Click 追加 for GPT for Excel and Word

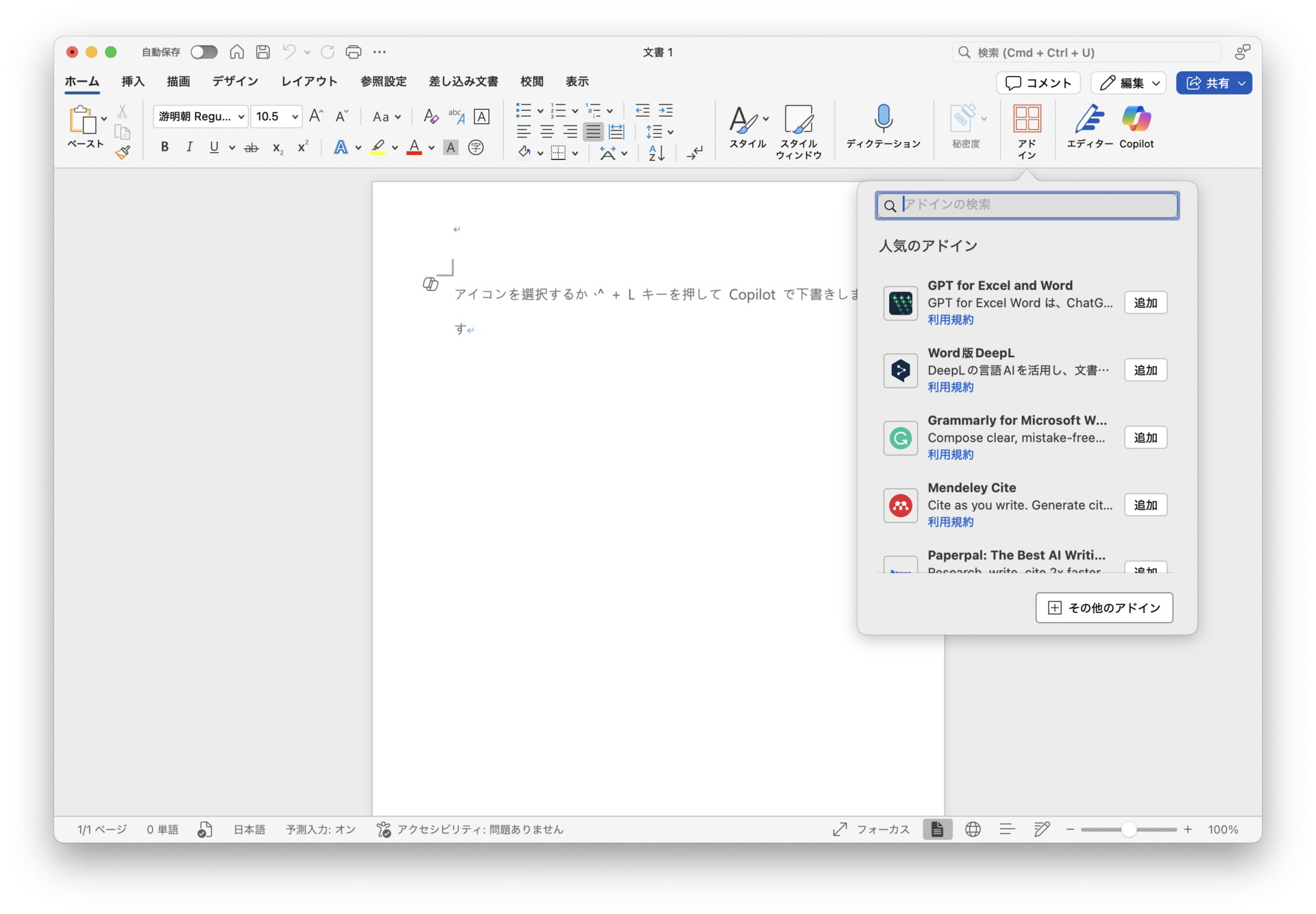(x=1145, y=302)
